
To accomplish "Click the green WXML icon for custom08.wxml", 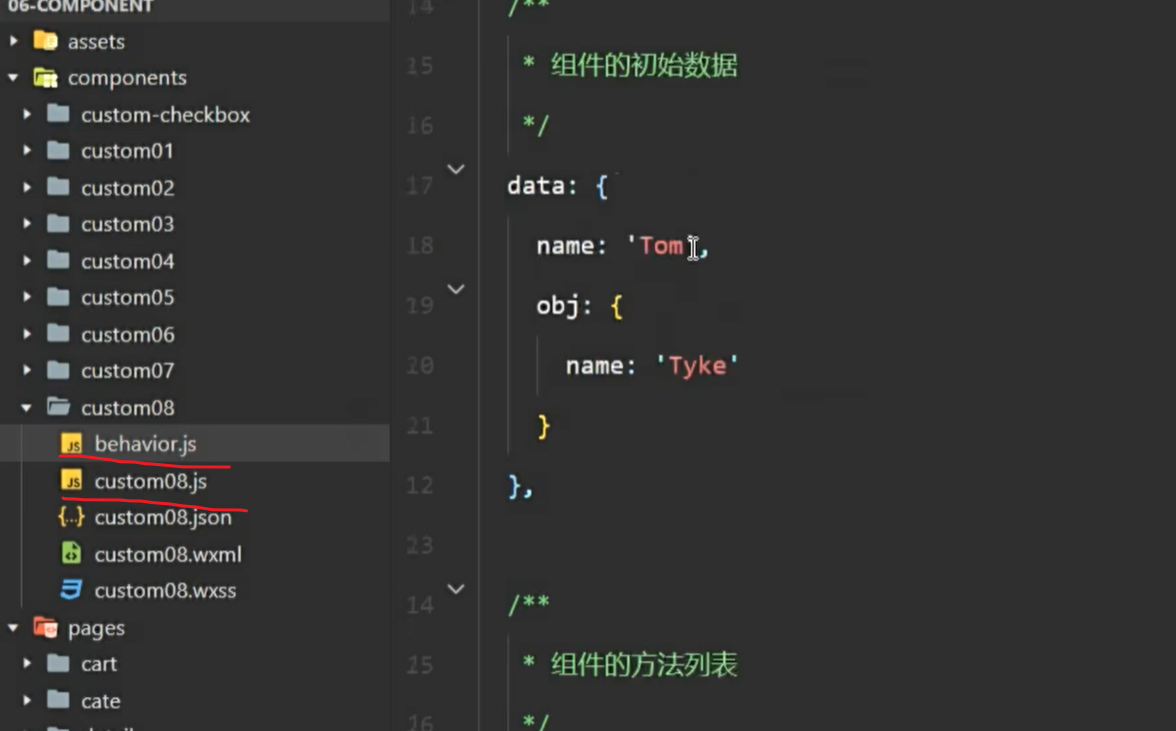I will coord(71,554).
